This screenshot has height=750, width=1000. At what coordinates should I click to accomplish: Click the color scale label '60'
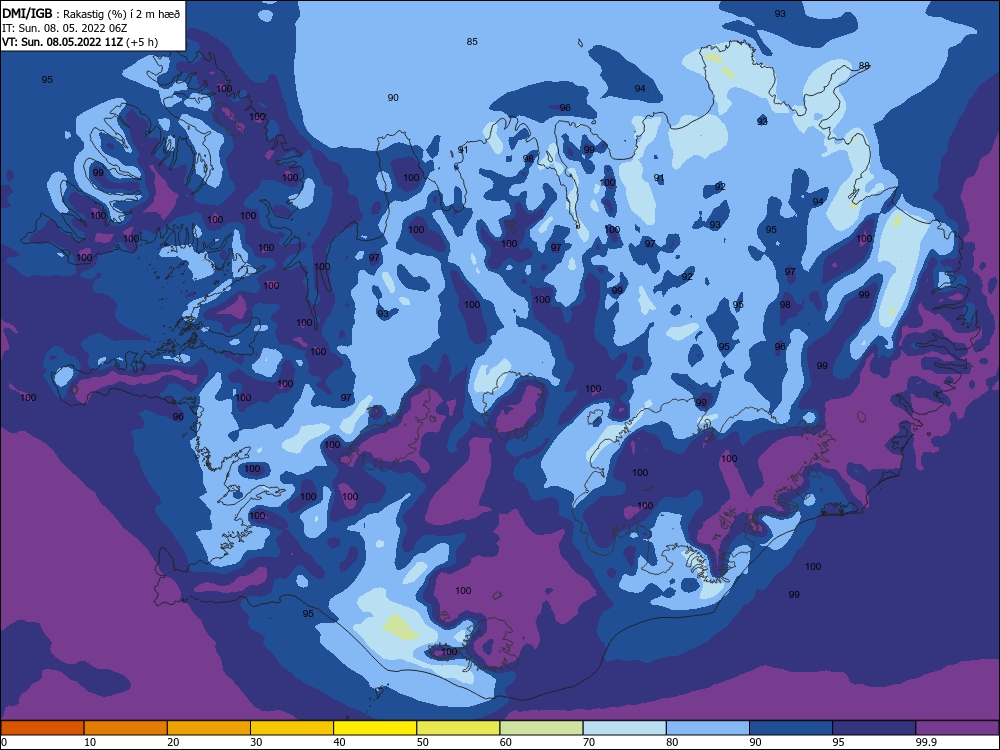pyautogui.click(x=506, y=742)
